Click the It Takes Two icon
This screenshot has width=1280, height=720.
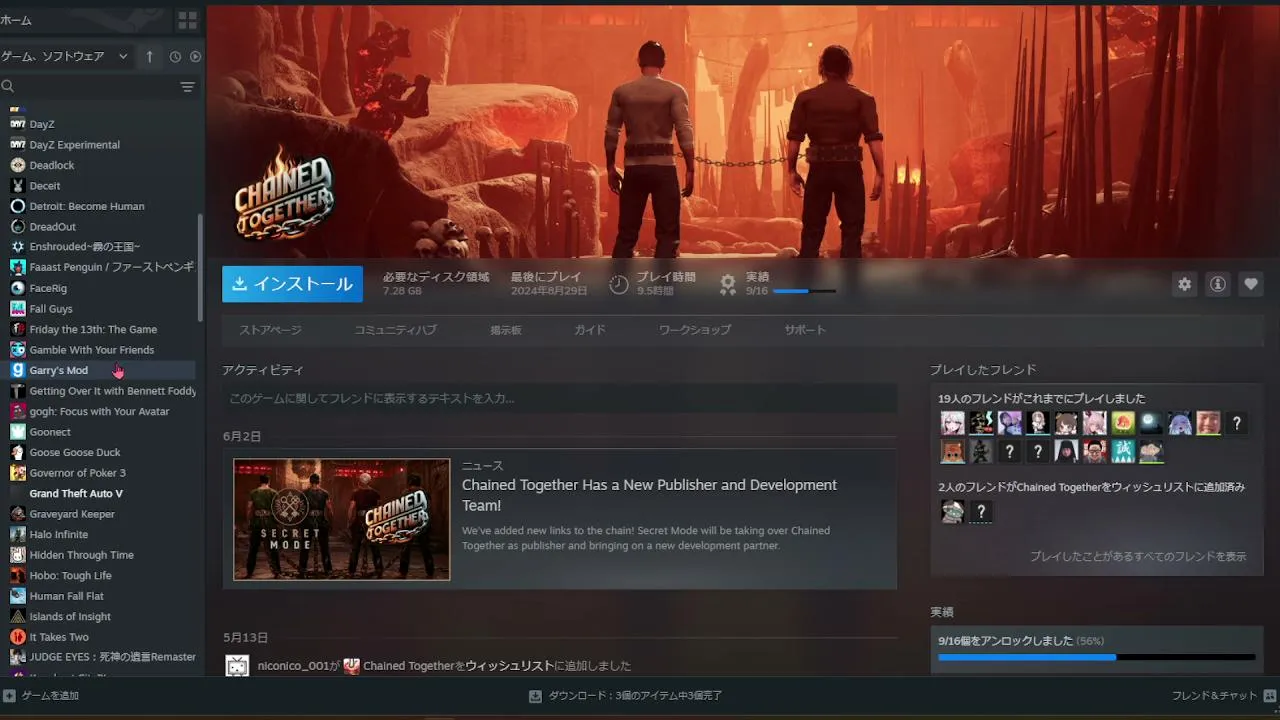(x=17, y=637)
